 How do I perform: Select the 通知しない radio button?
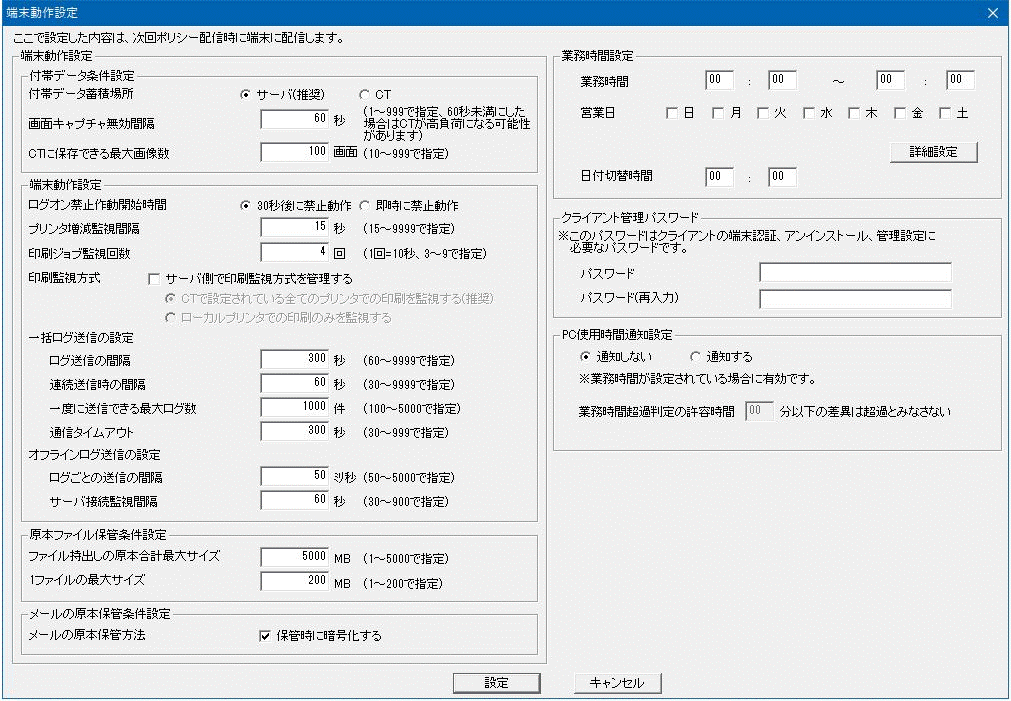(x=586, y=357)
